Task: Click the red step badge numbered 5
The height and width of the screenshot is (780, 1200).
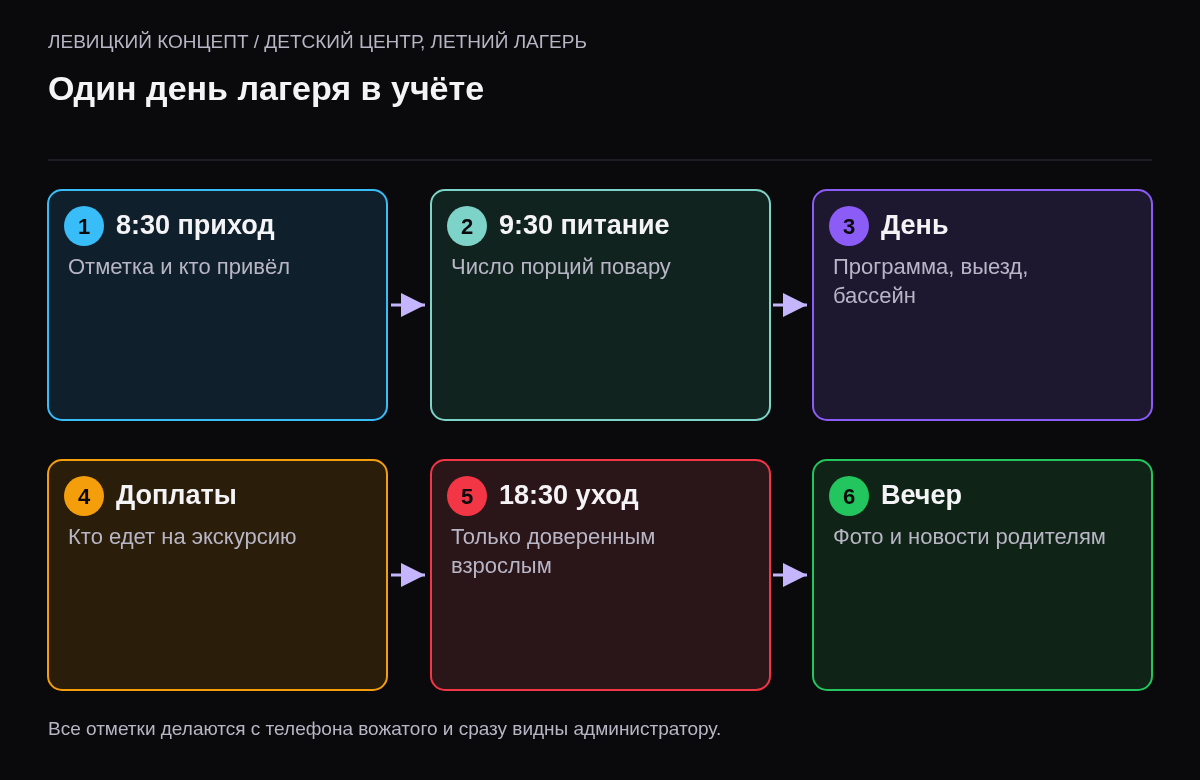Action: [467, 496]
